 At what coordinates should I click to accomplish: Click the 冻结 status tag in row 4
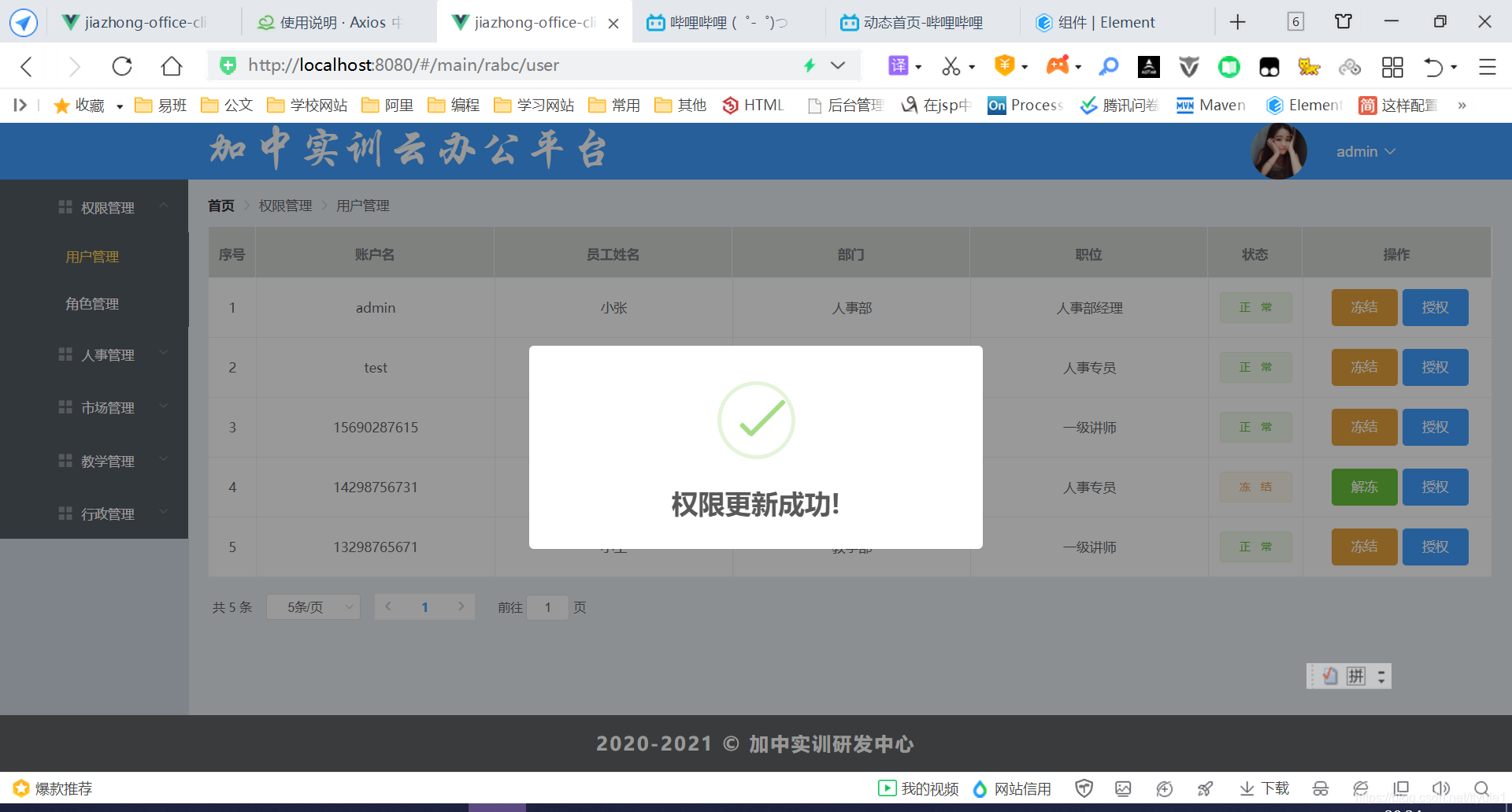[1255, 487]
